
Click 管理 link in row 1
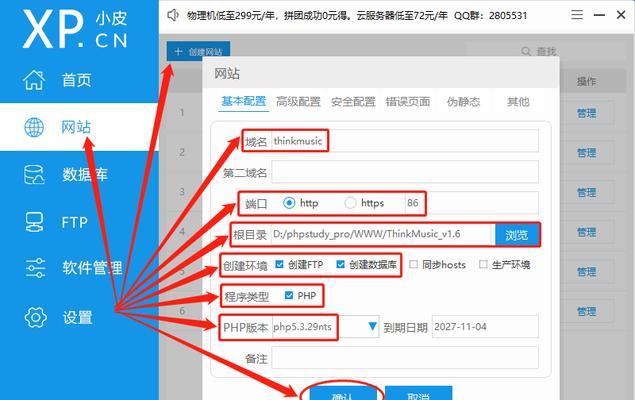tap(586, 113)
